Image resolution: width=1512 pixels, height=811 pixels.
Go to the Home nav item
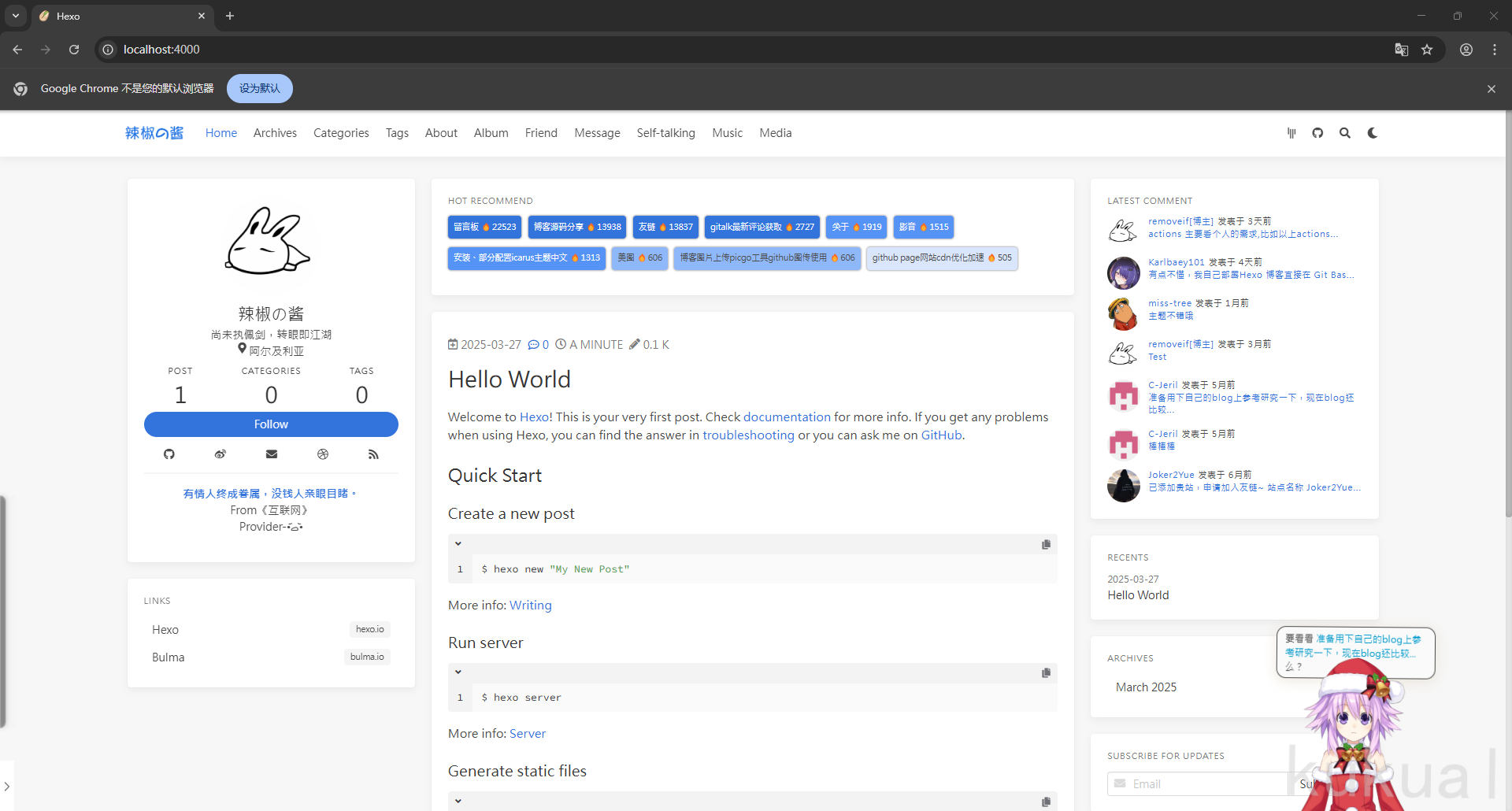click(221, 133)
